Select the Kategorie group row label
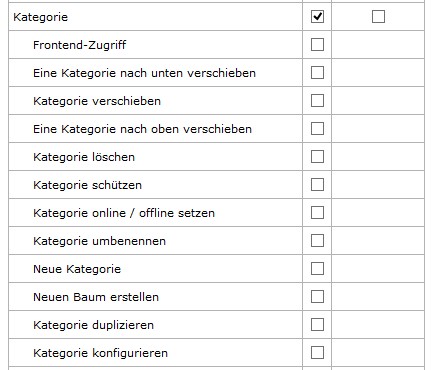 click(x=40, y=17)
